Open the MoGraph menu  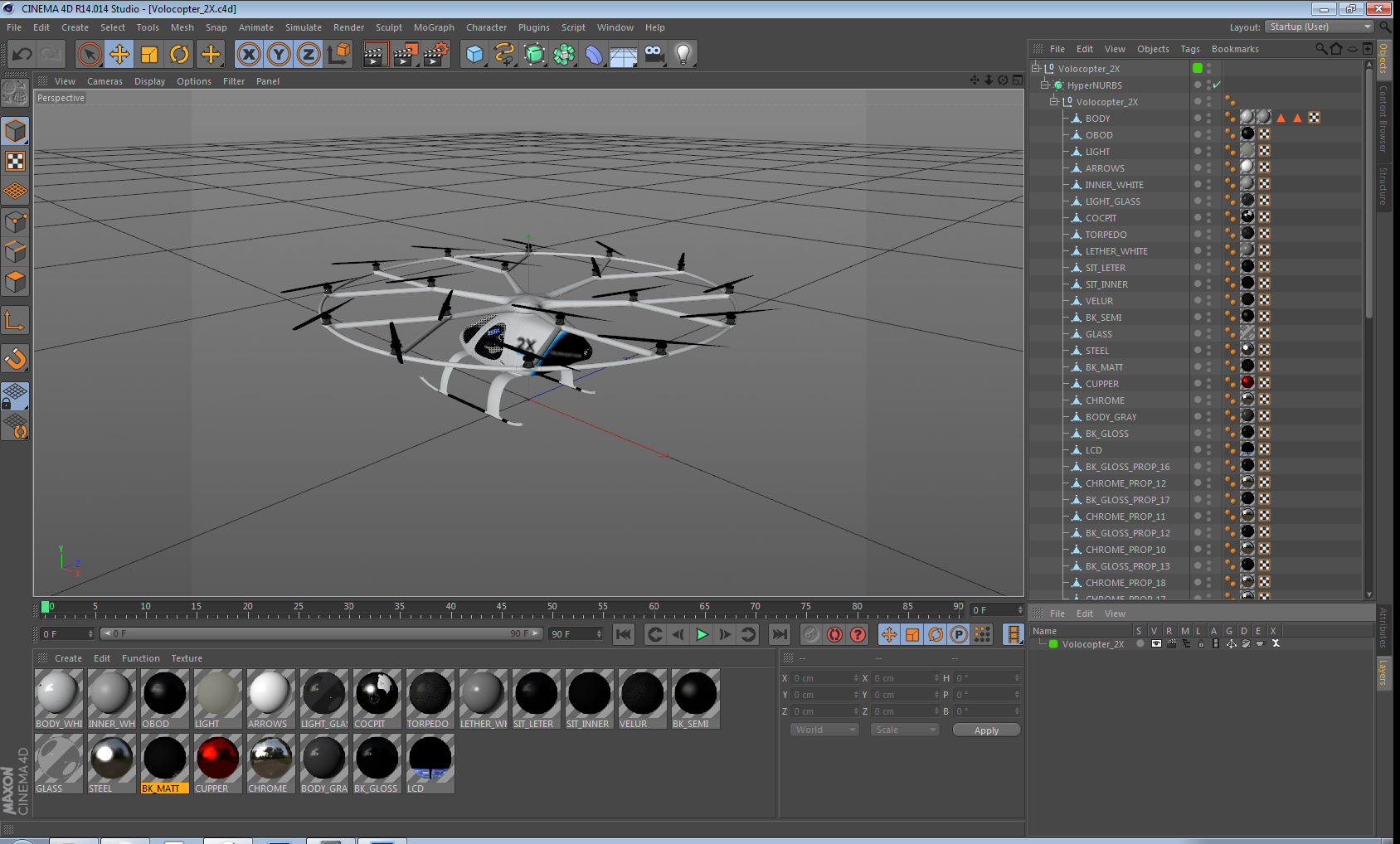(434, 27)
